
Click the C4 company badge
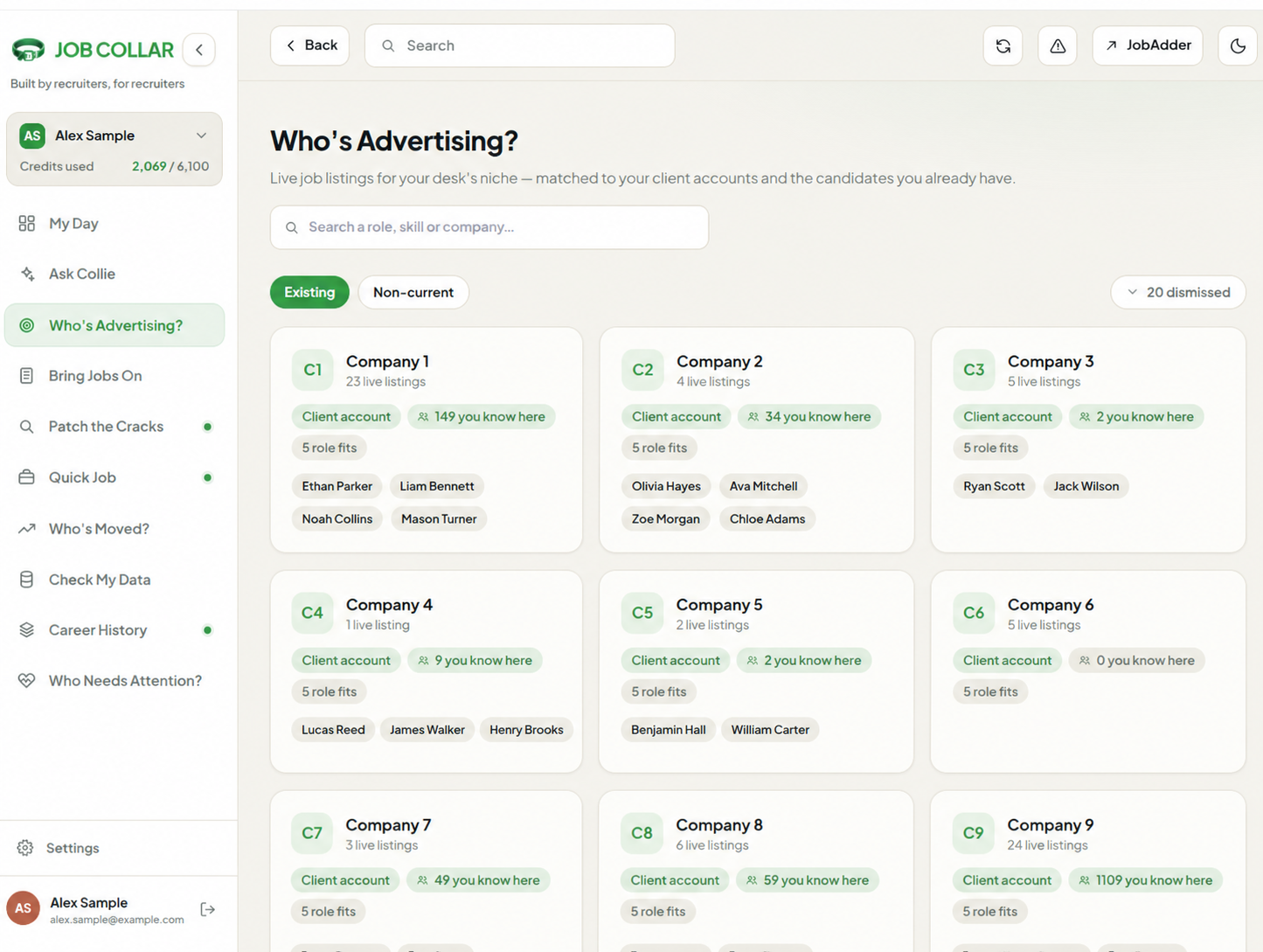312,613
